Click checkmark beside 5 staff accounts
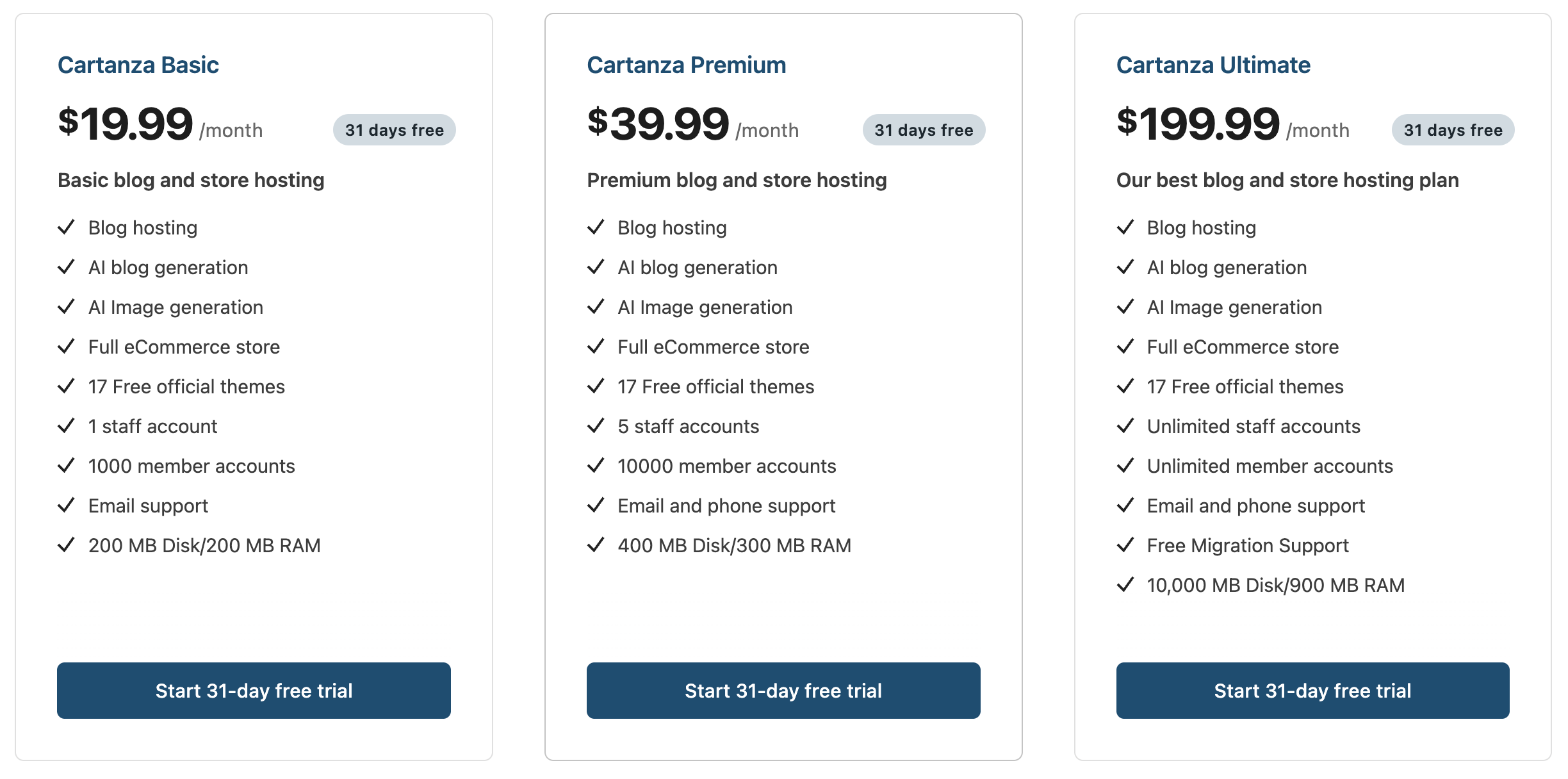Image resolution: width=1568 pixels, height=779 pixels. pyautogui.click(x=596, y=426)
